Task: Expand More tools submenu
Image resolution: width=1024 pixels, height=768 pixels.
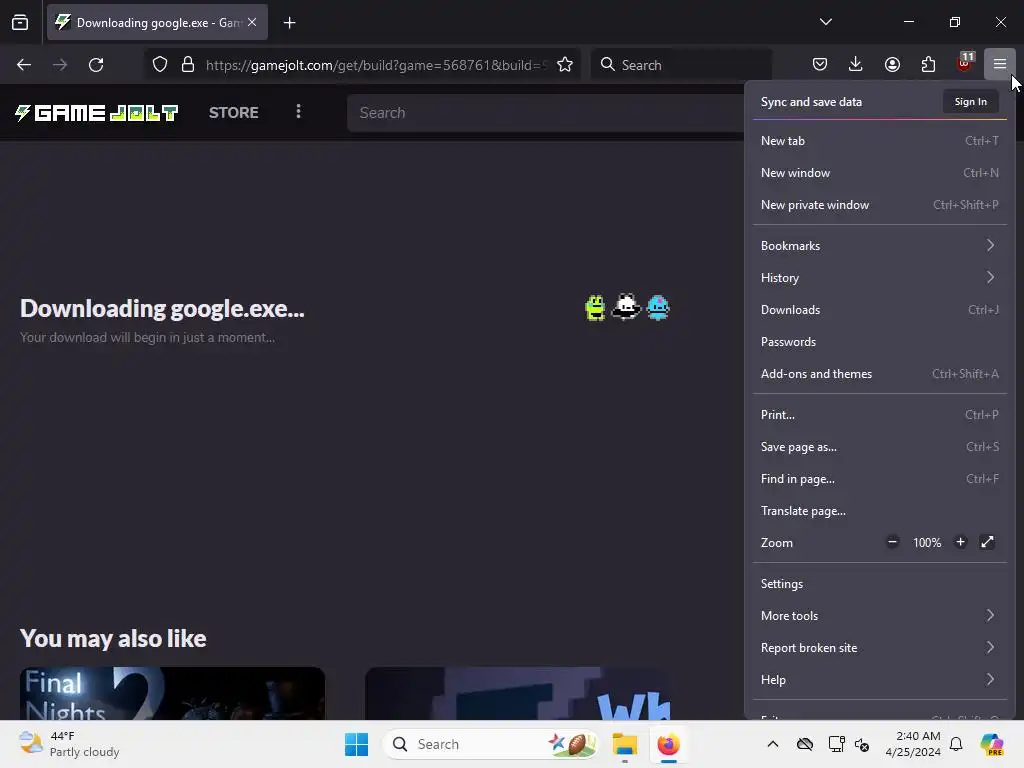Action: tap(880, 616)
